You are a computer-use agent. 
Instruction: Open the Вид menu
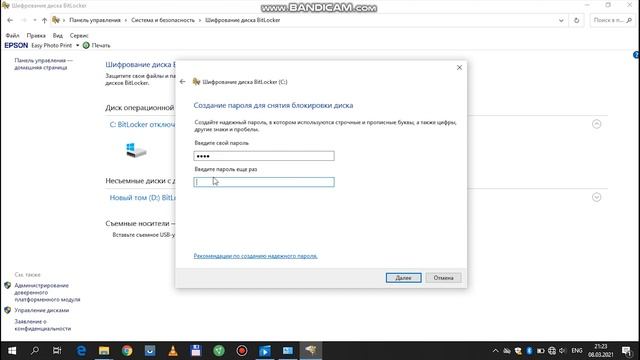(x=58, y=36)
